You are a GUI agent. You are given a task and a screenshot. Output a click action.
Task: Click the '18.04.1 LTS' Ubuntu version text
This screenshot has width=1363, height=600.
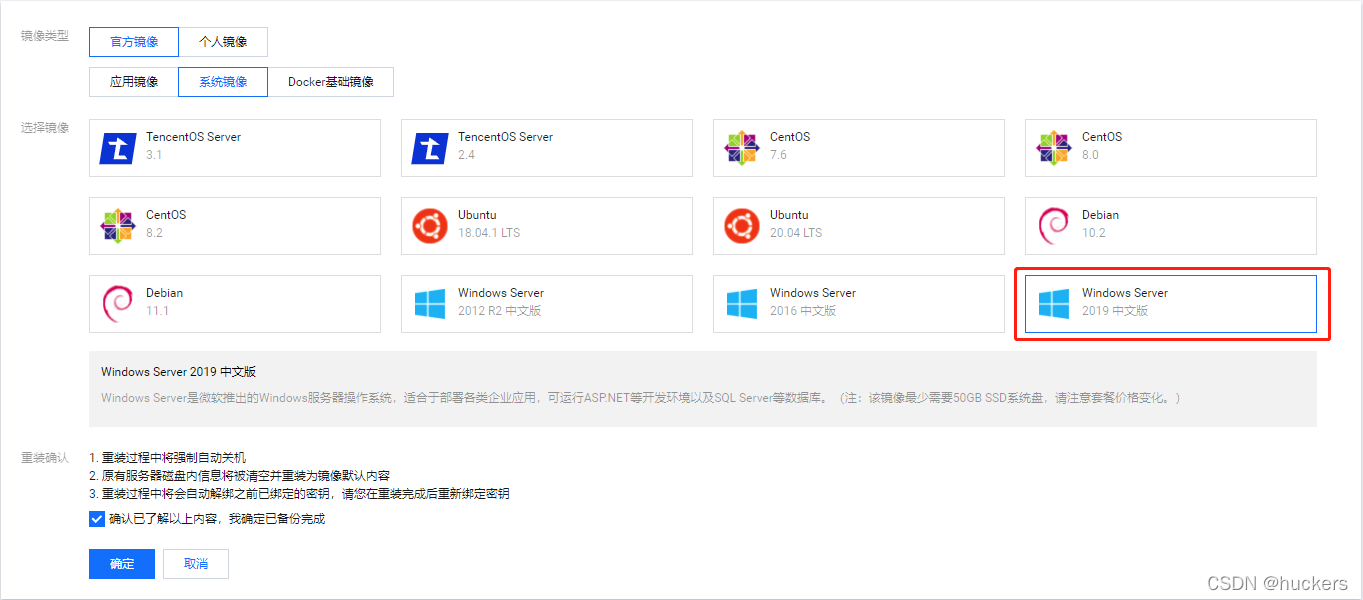(x=489, y=233)
